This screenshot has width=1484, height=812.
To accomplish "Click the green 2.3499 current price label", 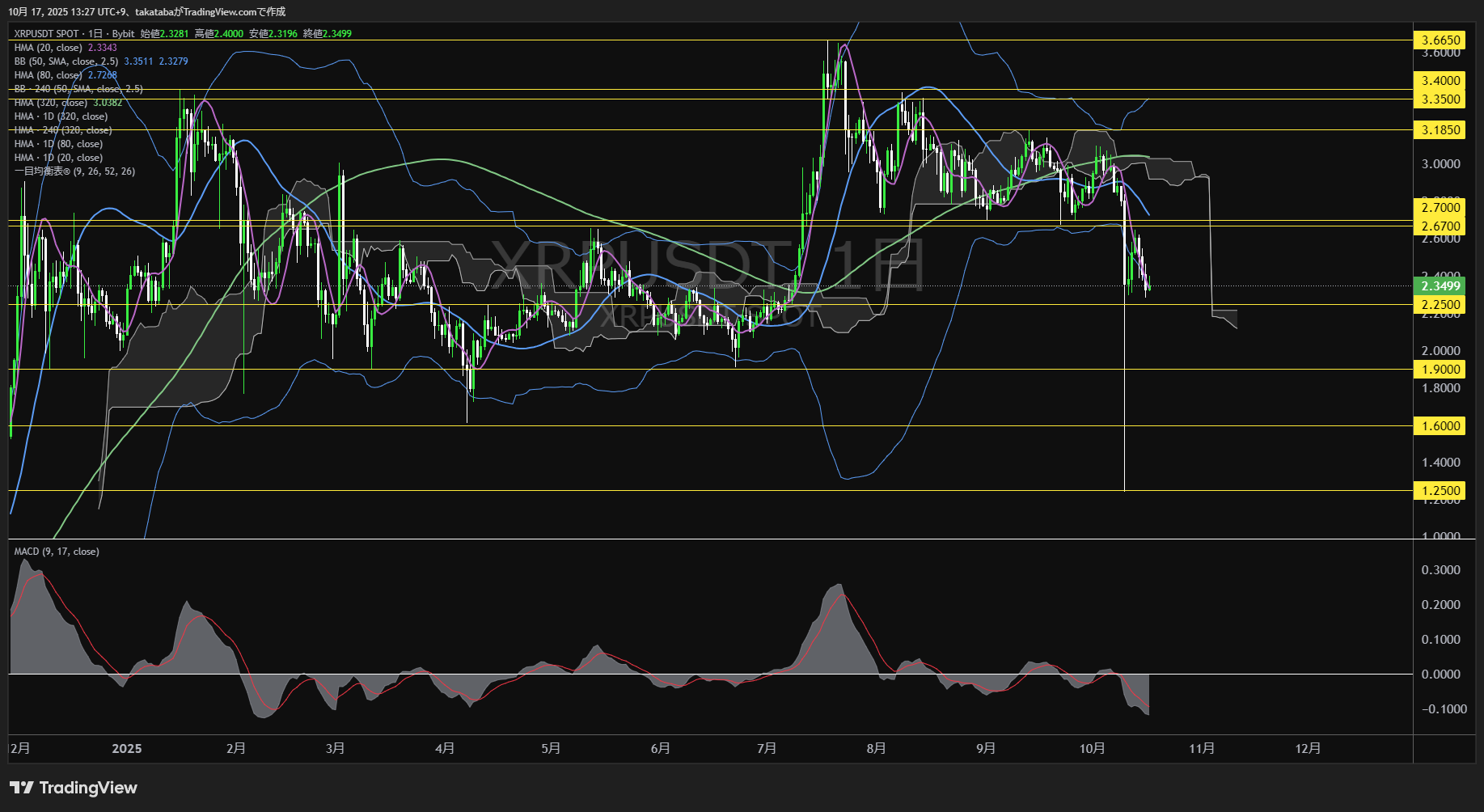I will (x=1440, y=286).
